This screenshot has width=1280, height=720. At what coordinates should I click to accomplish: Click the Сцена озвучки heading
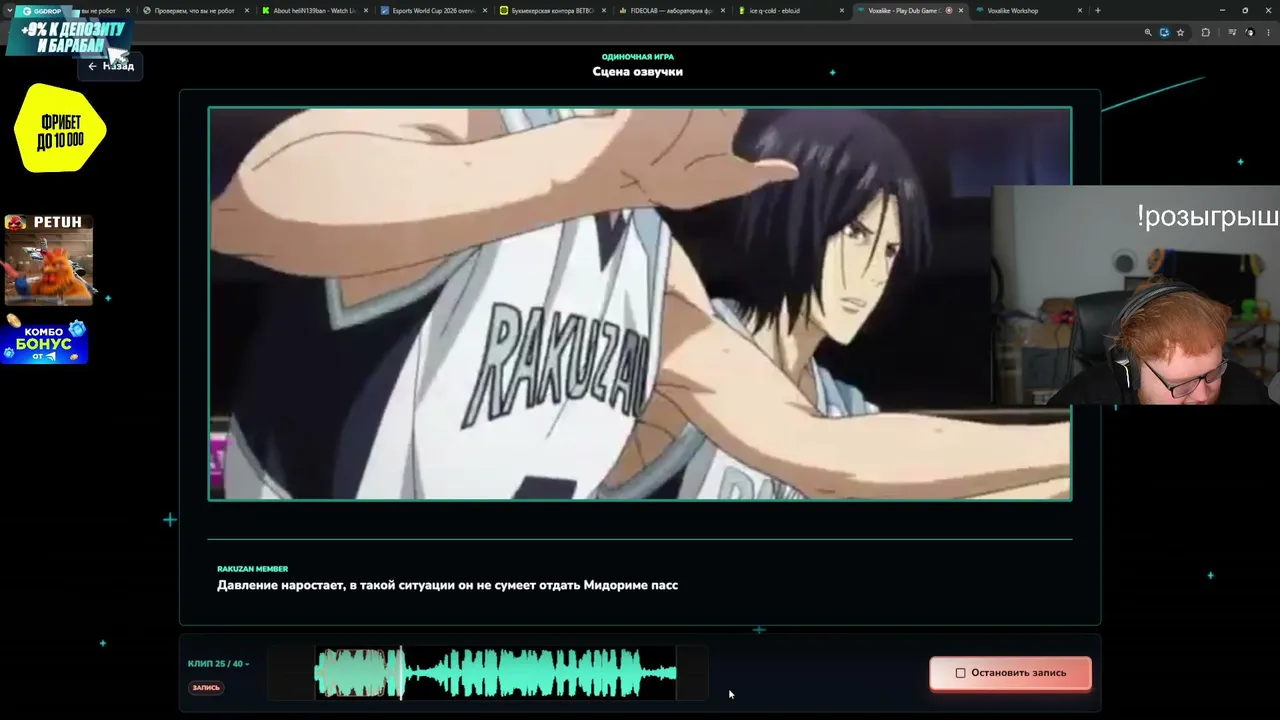pos(638,72)
